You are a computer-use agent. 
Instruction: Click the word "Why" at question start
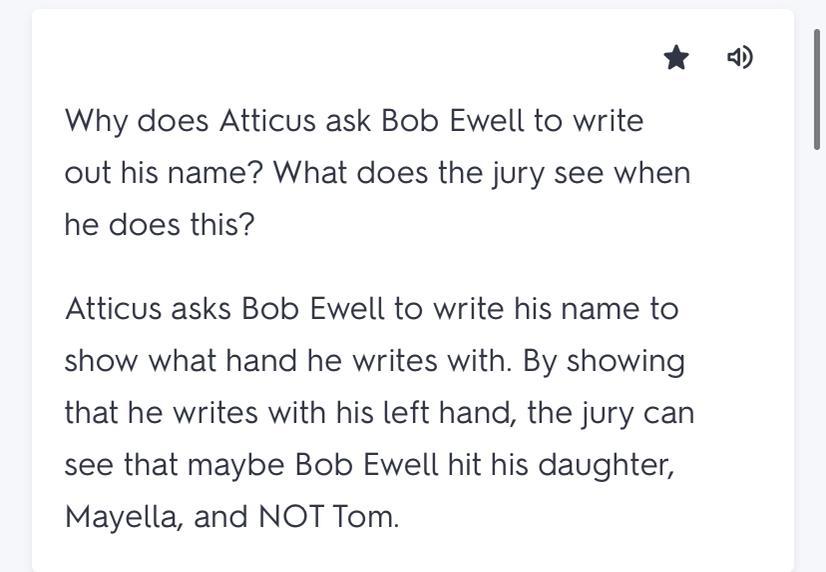point(96,122)
